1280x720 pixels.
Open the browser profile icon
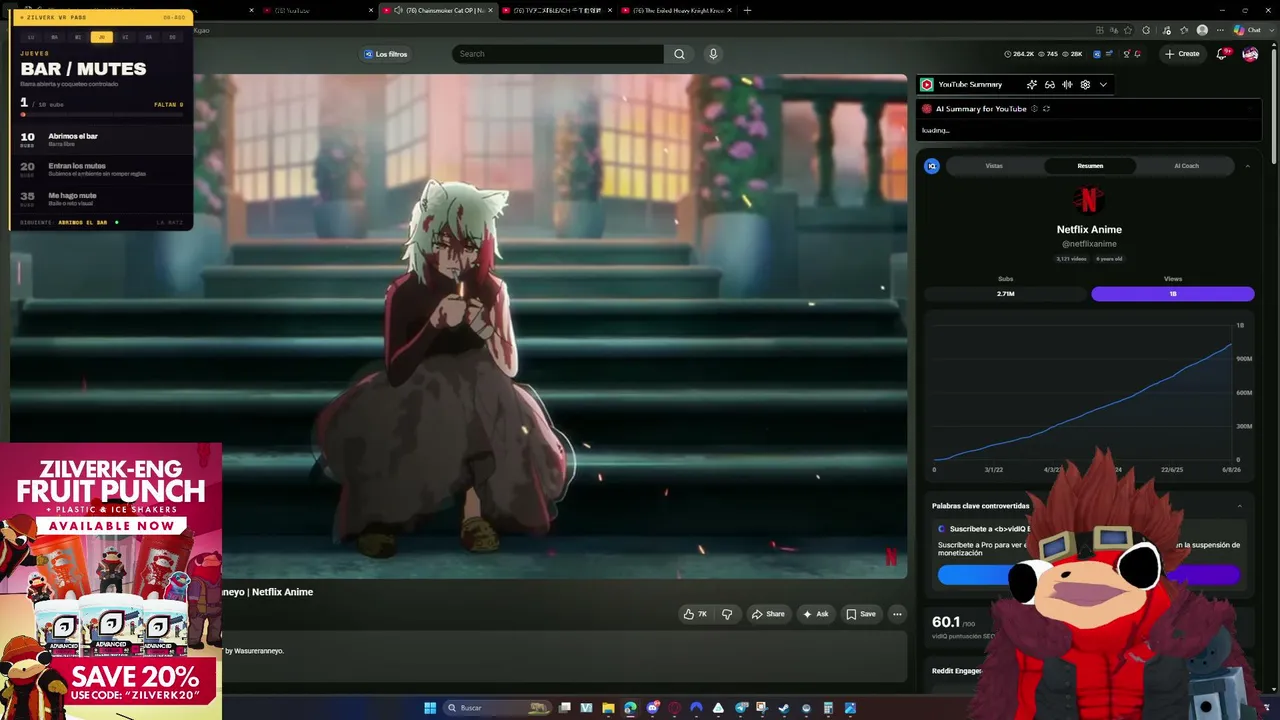click(x=1202, y=30)
